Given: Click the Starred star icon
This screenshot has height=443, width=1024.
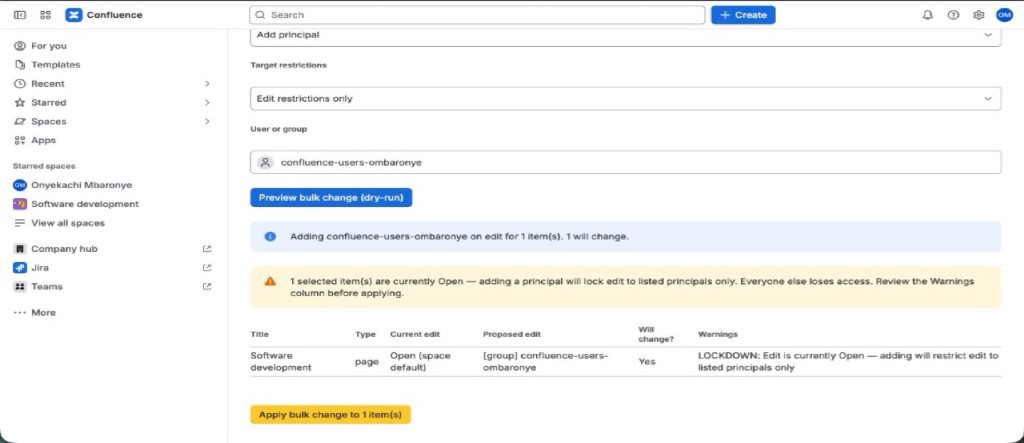Looking at the screenshot, I should (x=20, y=103).
